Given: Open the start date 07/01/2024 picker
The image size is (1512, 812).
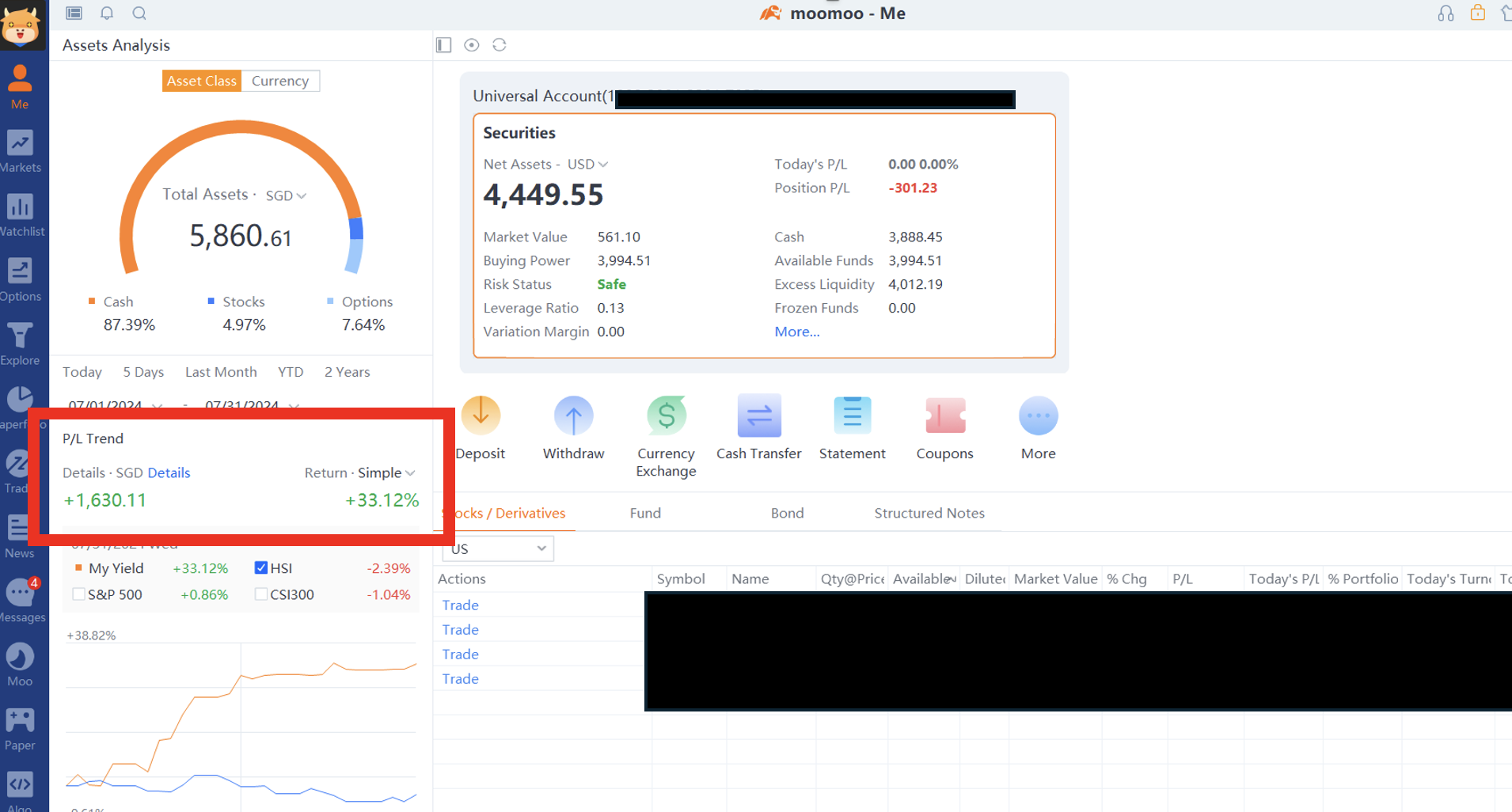Looking at the screenshot, I should click(116, 404).
